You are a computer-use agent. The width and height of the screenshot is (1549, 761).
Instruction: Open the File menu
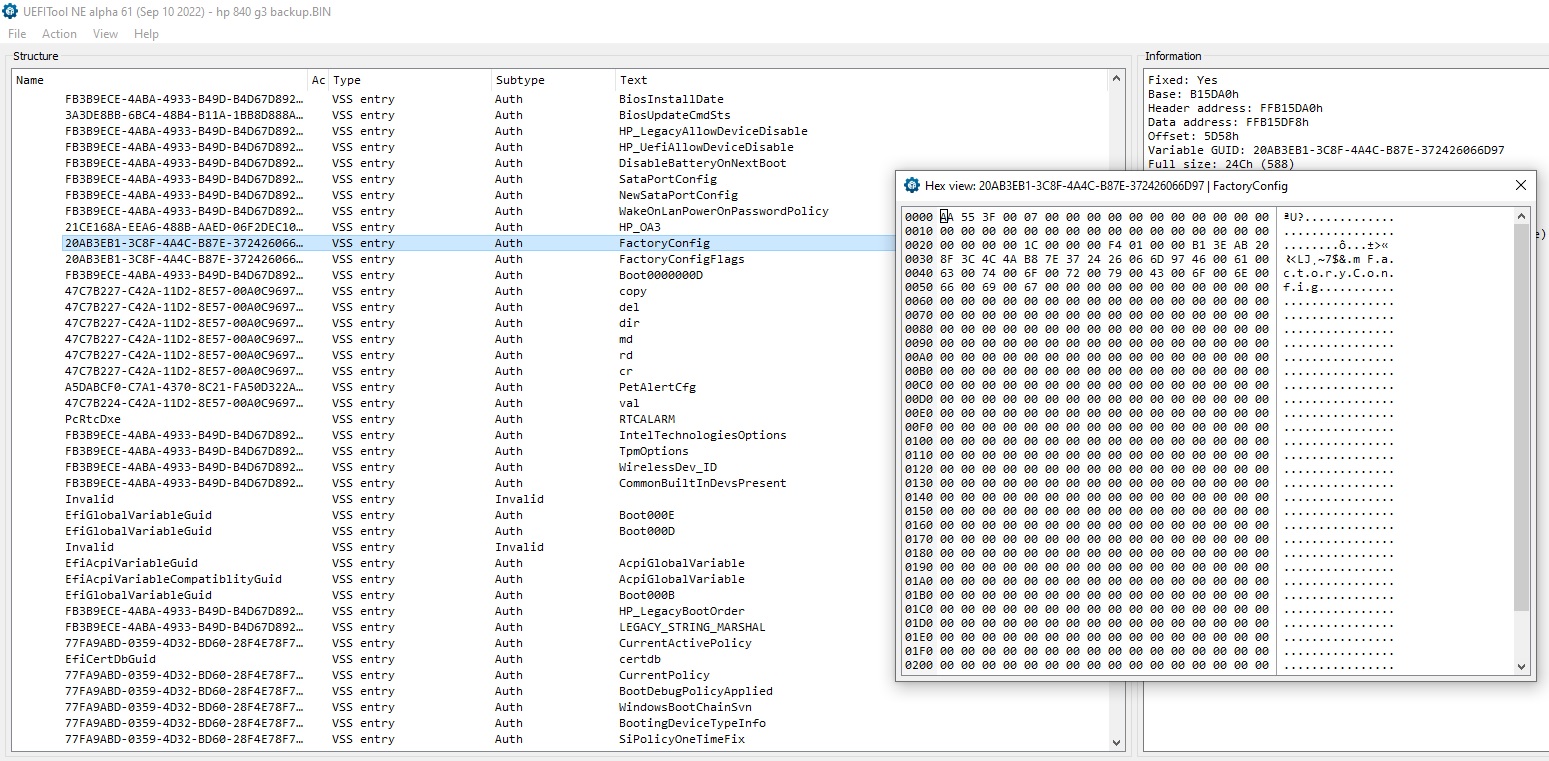click(x=17, y=34)
